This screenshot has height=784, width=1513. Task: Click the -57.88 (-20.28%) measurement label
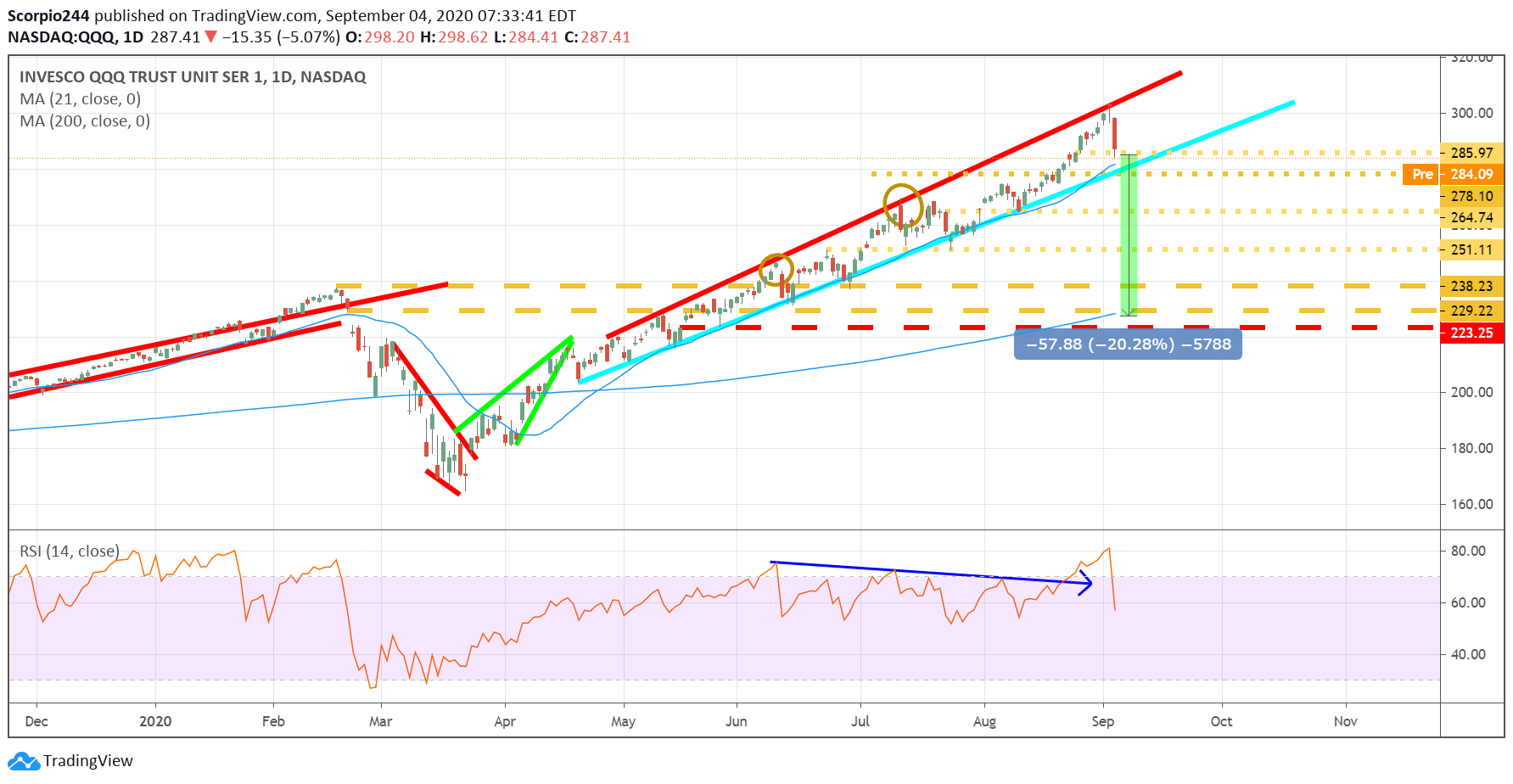1128,344
